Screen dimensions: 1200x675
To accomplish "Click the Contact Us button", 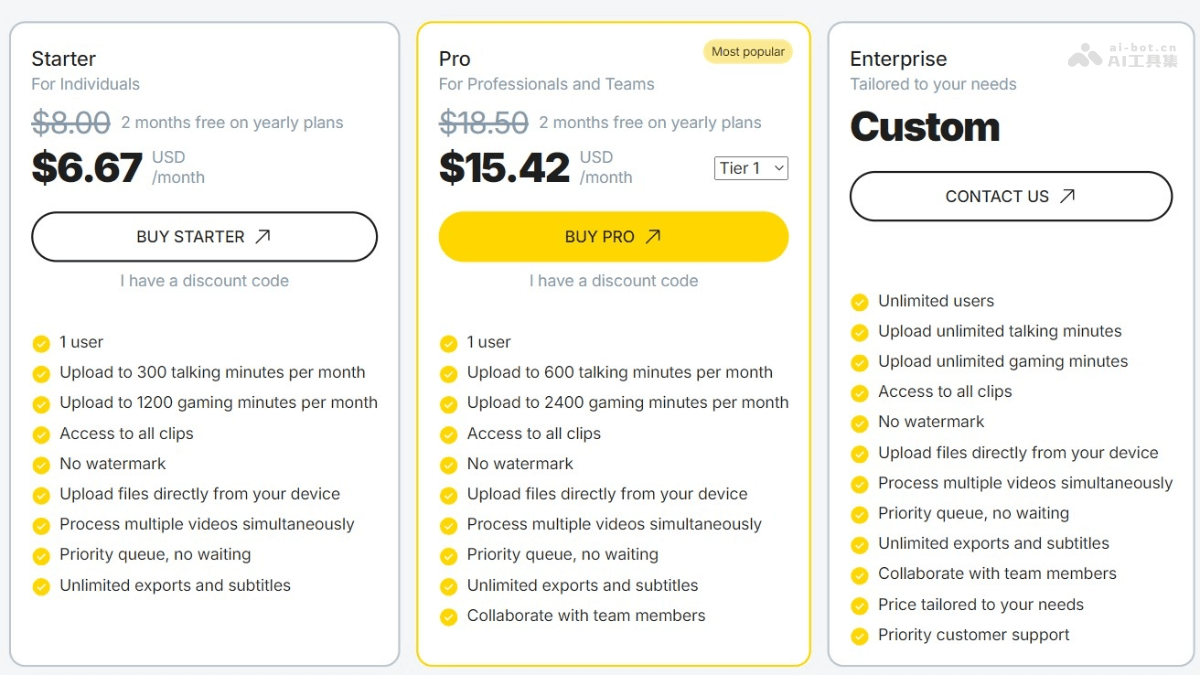I will 1010,197.
